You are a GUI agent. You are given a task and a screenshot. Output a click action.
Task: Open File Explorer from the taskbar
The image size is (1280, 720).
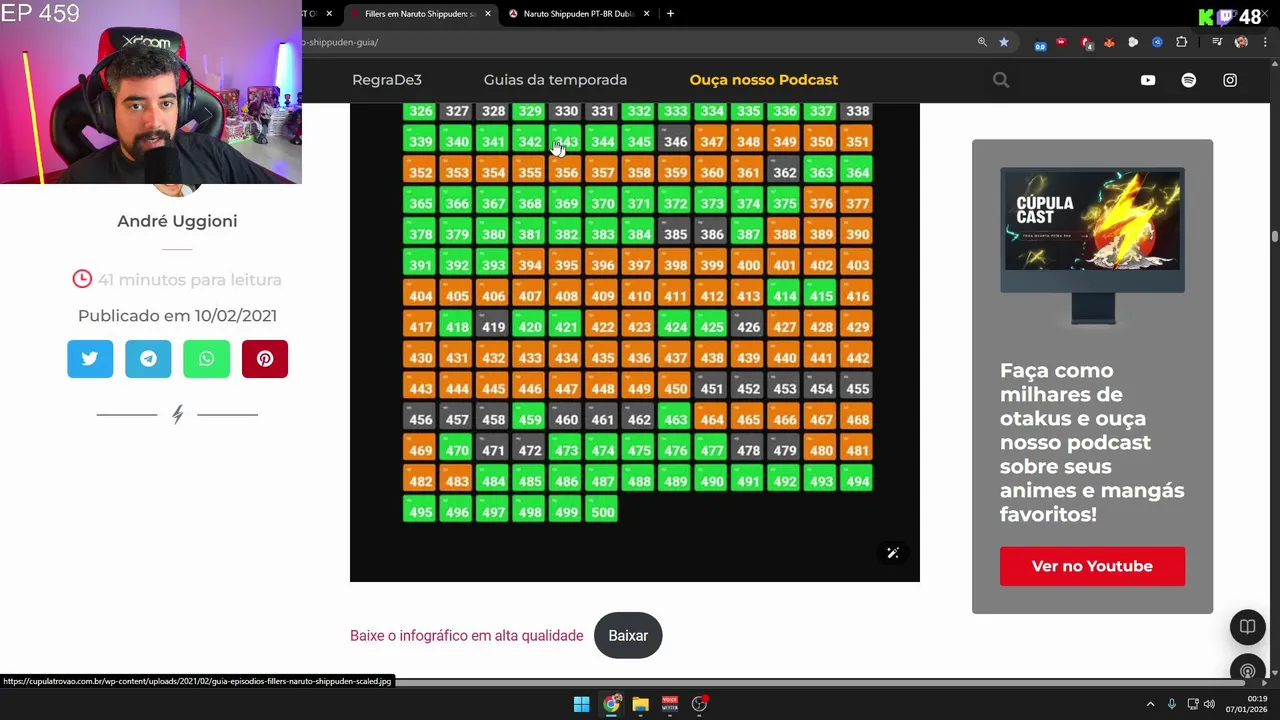point(640,704)
